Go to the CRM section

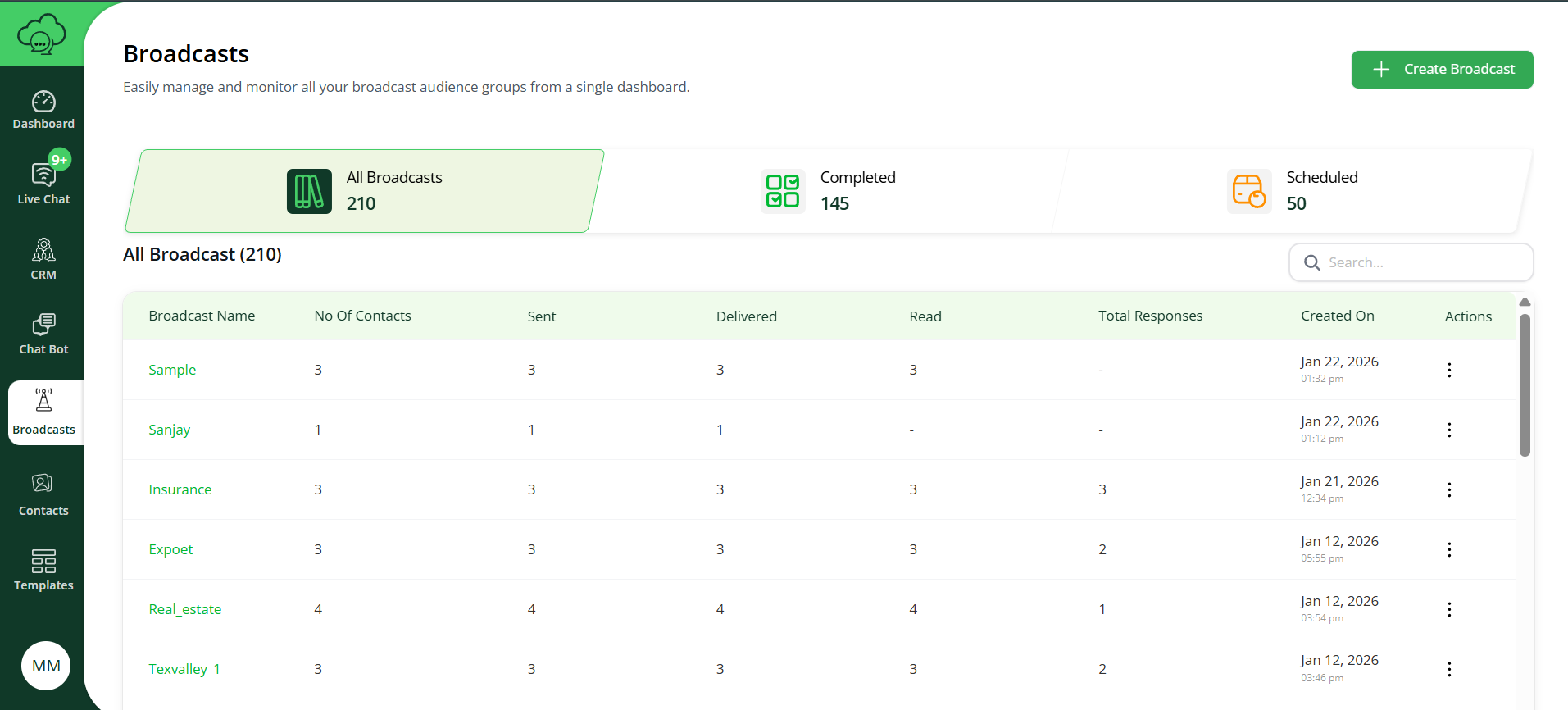tap(43, 258)
